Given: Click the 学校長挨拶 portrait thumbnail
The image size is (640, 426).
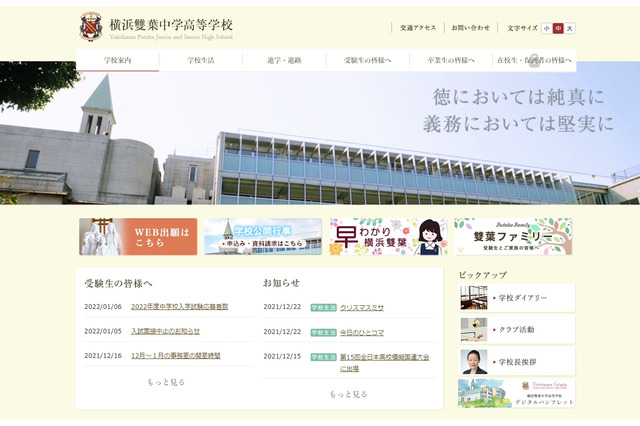Looking at the screenshot, I should click(474, 362).
